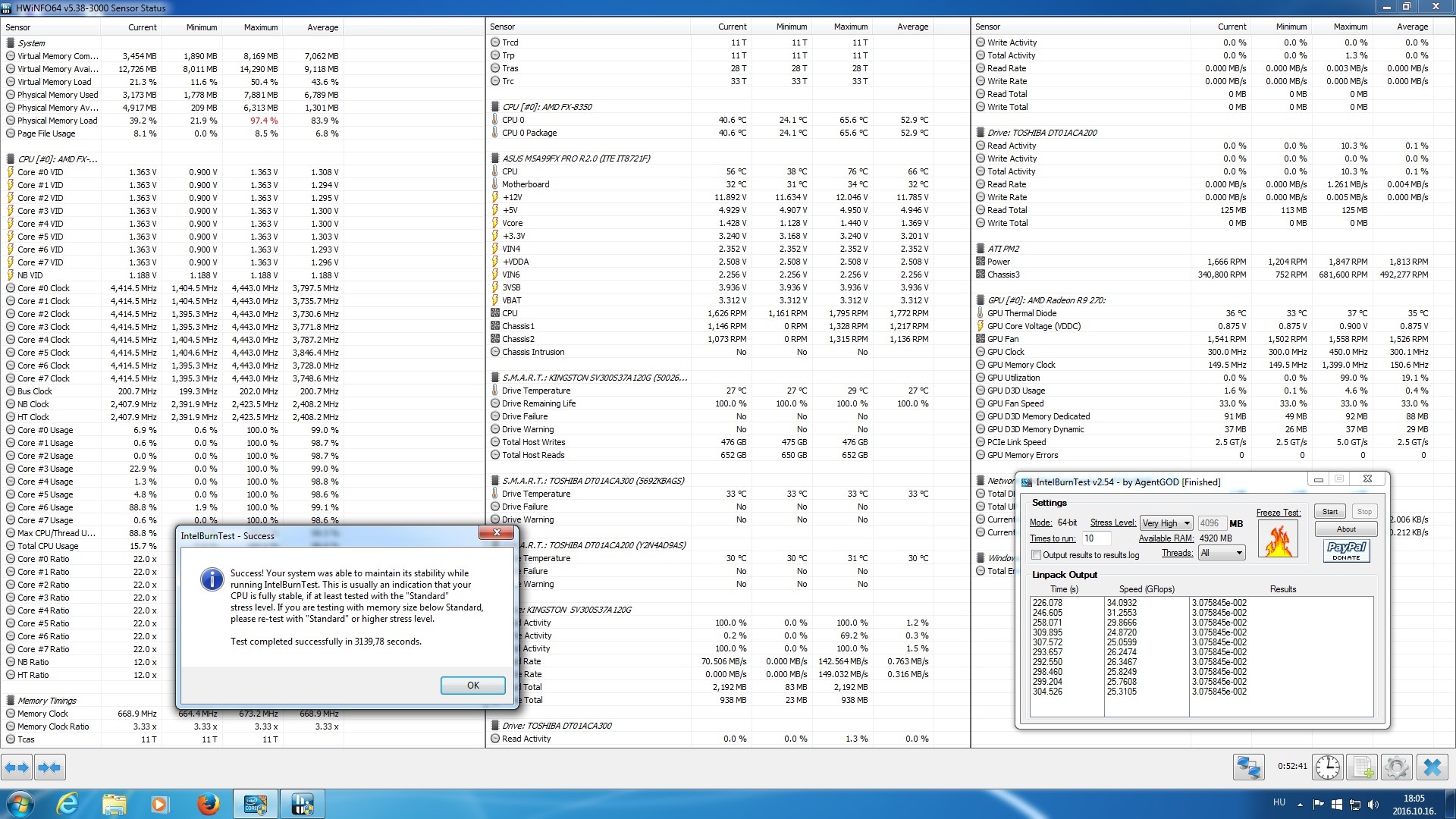Select the ATI PM2 group header
This screenshot has width=1456, height=819.
pyautogui.click(x=1003, y=249)
